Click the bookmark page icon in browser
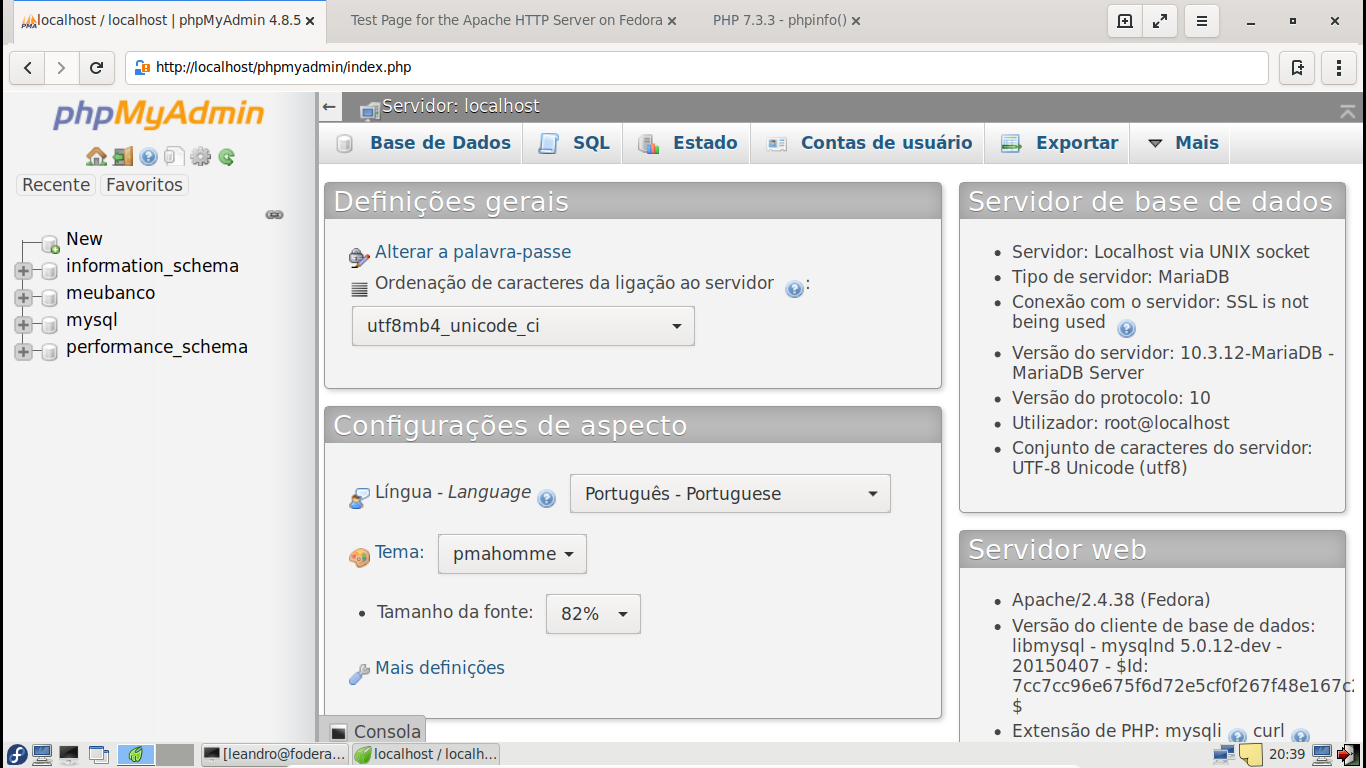This screenshot has width=1366, height=768. 1297,68
